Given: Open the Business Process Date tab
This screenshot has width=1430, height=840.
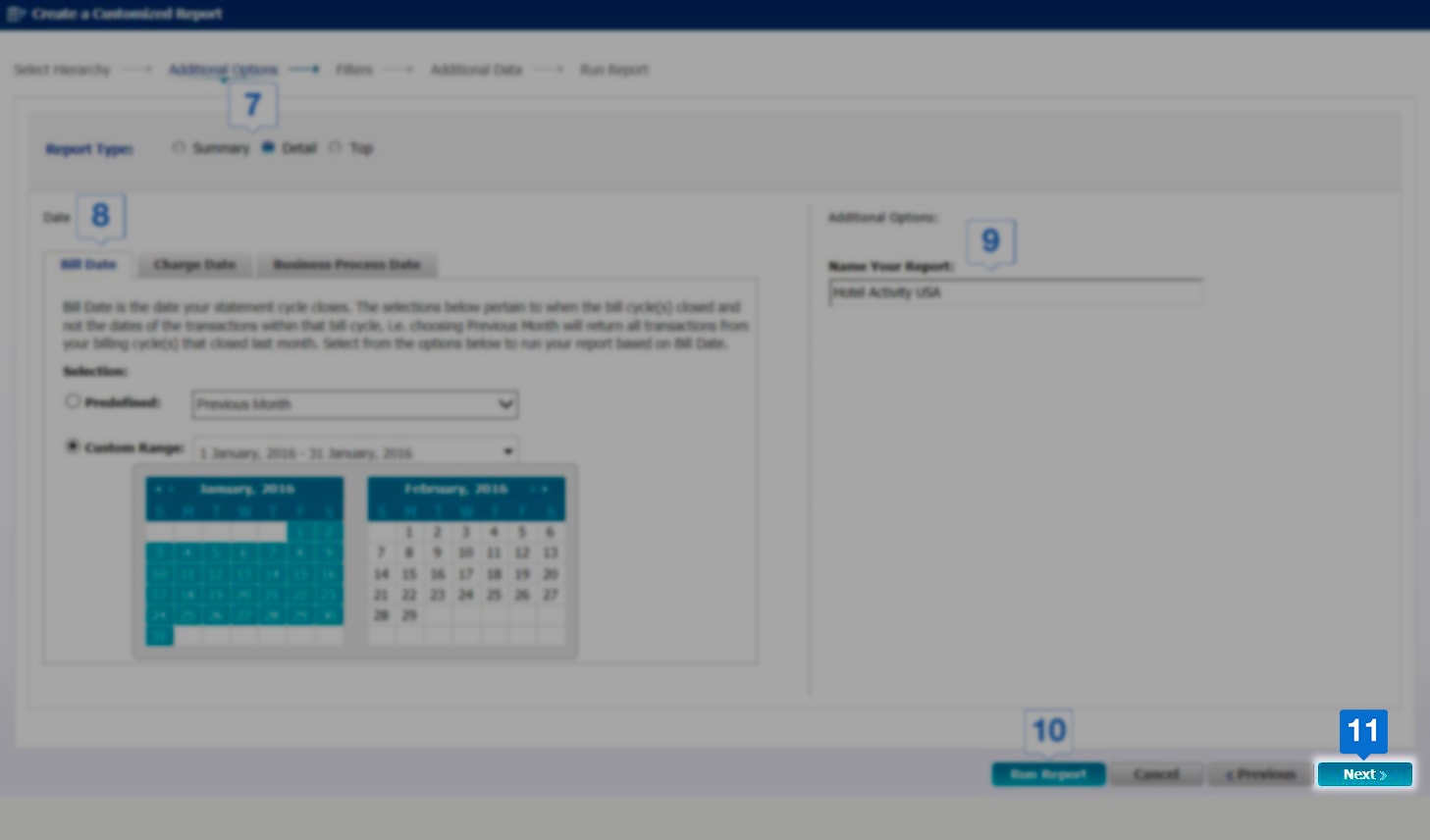Looking at the screenshot, I should pyautogui.click(x=346, y=265).
